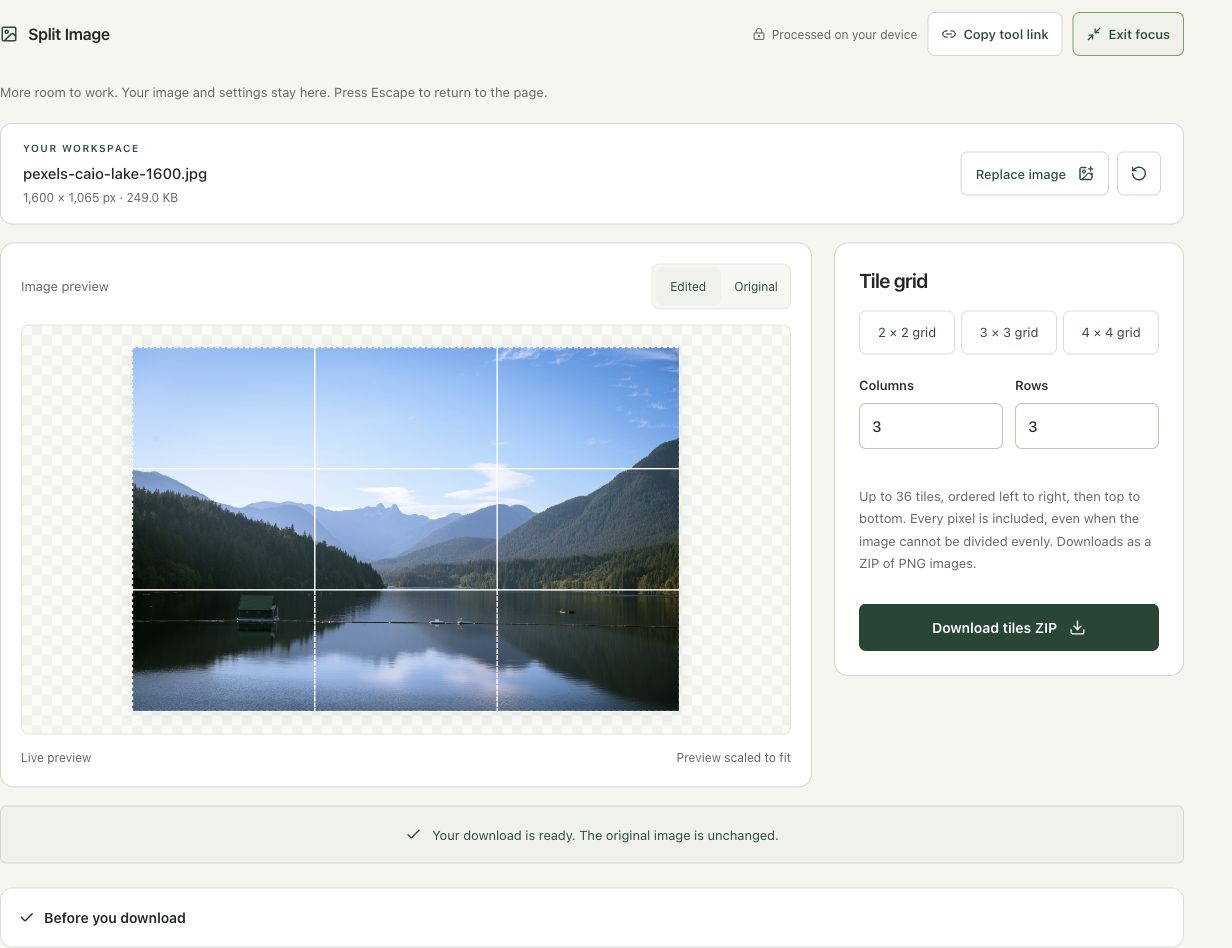Click the Split Image picture icon
The height and width of the screenshot is (948, 1232).
[9, 34]
